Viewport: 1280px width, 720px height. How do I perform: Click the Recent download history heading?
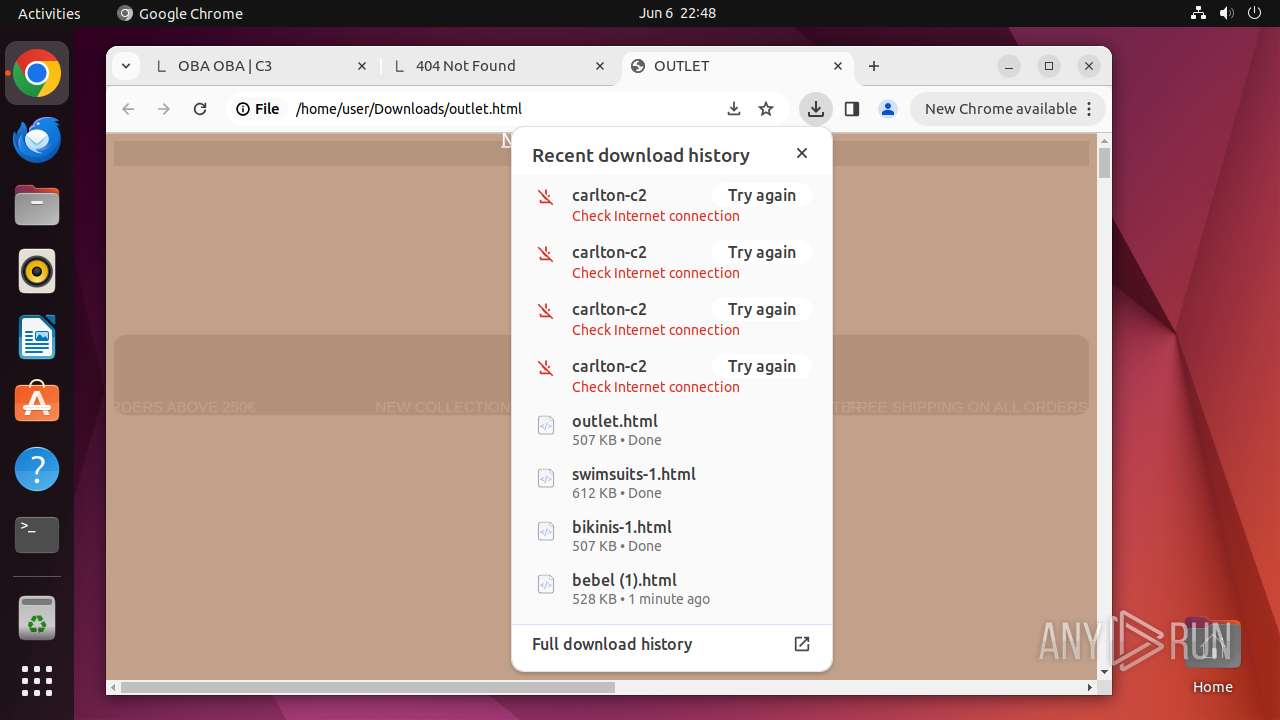tap(641, 155)
